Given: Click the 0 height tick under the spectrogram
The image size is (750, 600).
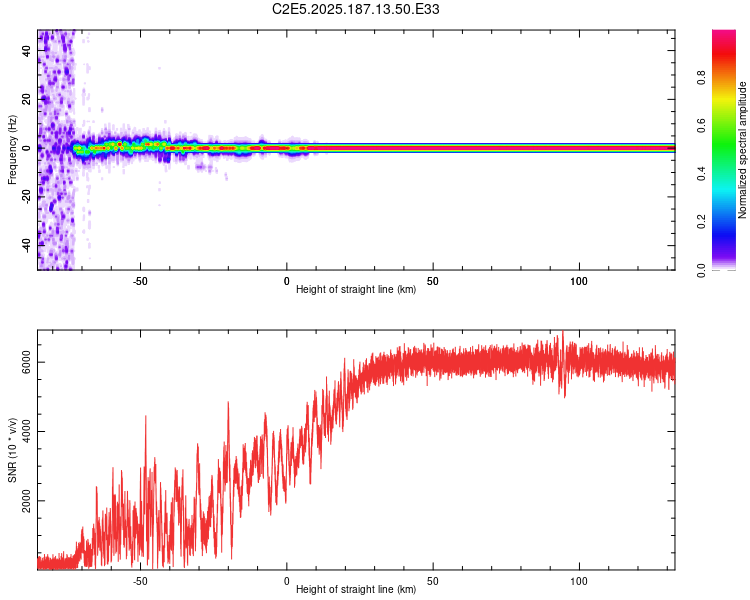Looking at the screenshot, I should 287,281.
